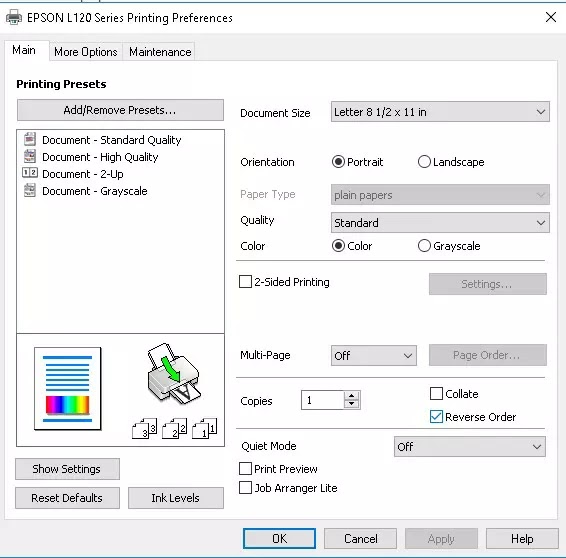Image resolution: width=566 pixels, height=558 pixels.
Task: Click the Page Order button
Action: click(488, 355)
